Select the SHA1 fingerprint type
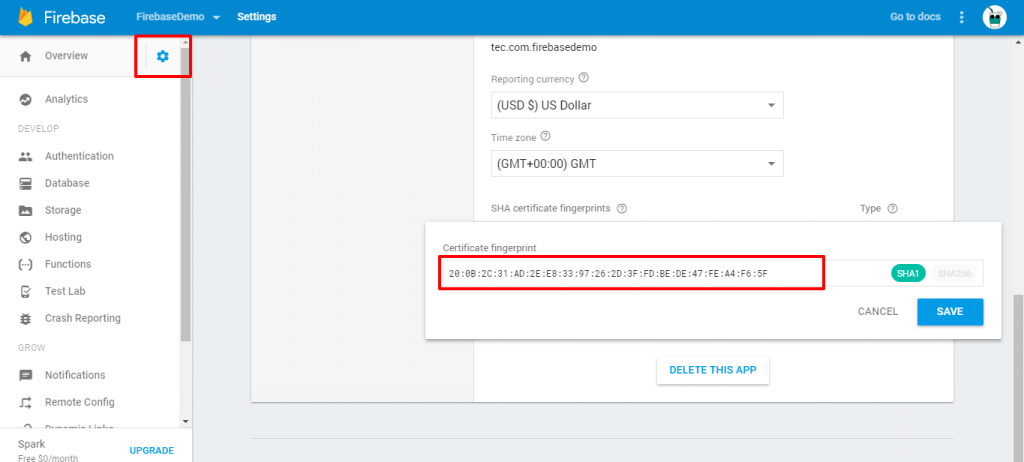 (x=909, y=273)
